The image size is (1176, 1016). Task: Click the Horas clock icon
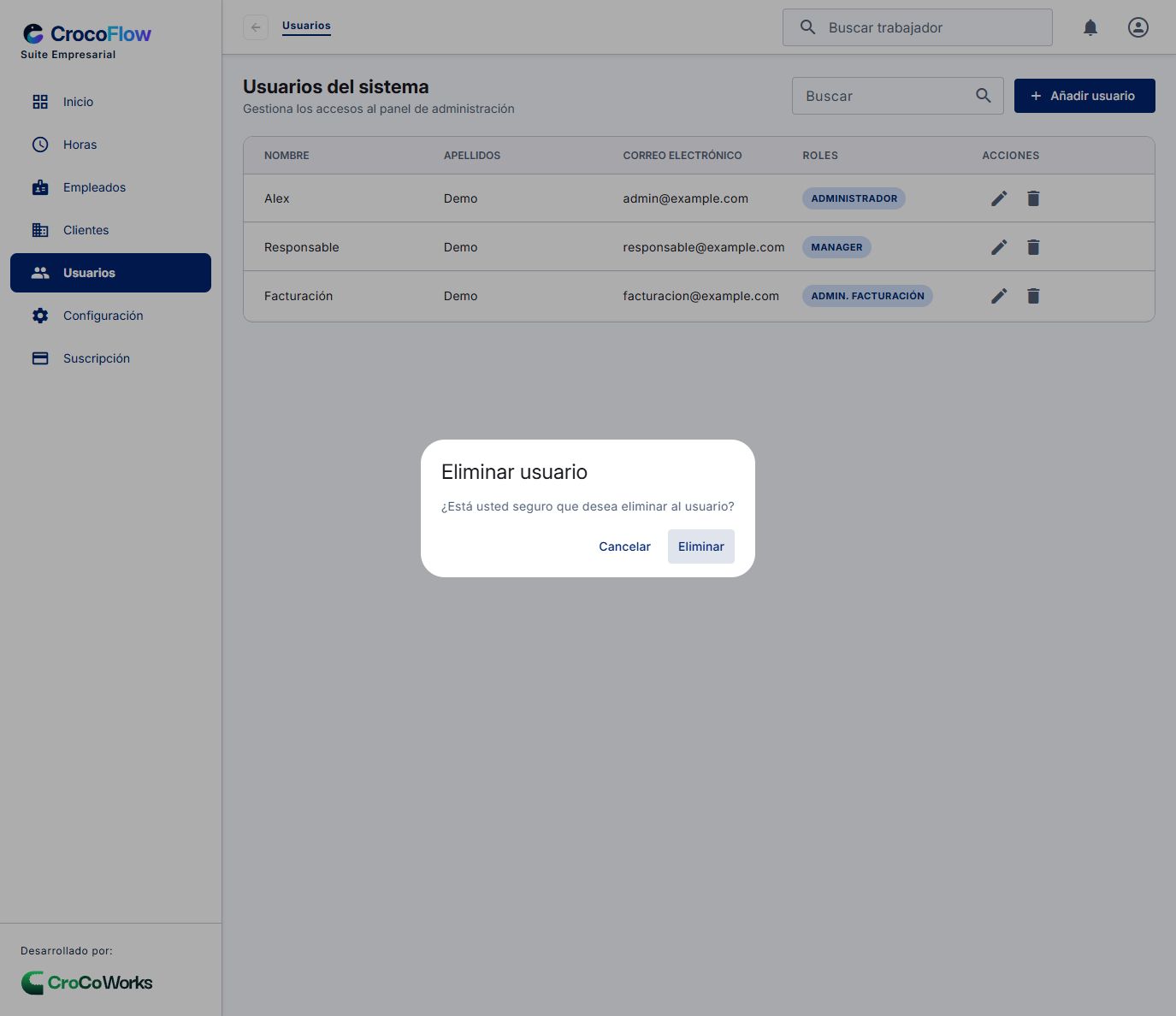[40, 145]
